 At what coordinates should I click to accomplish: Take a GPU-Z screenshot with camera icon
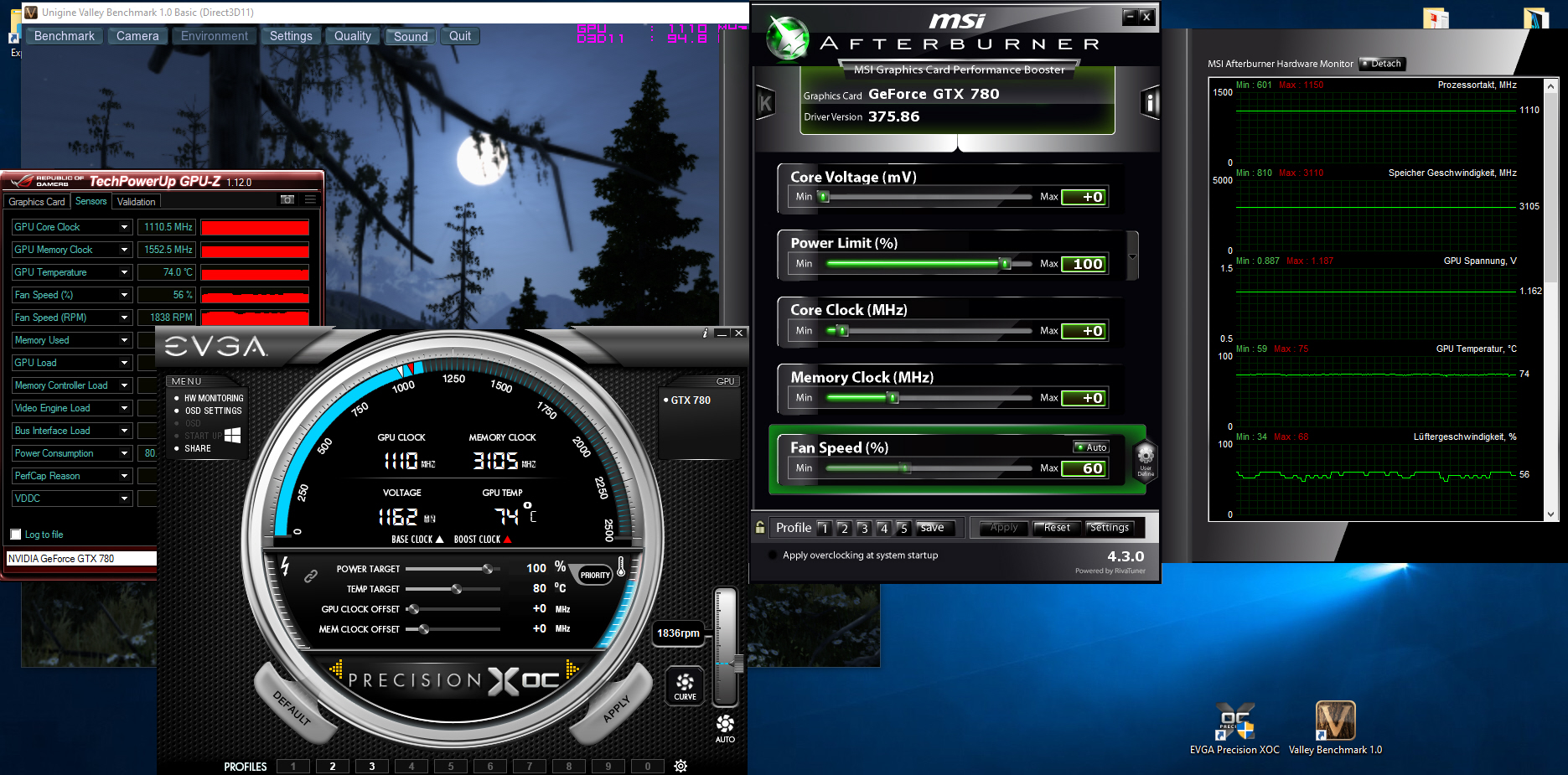tap(287, 200)
